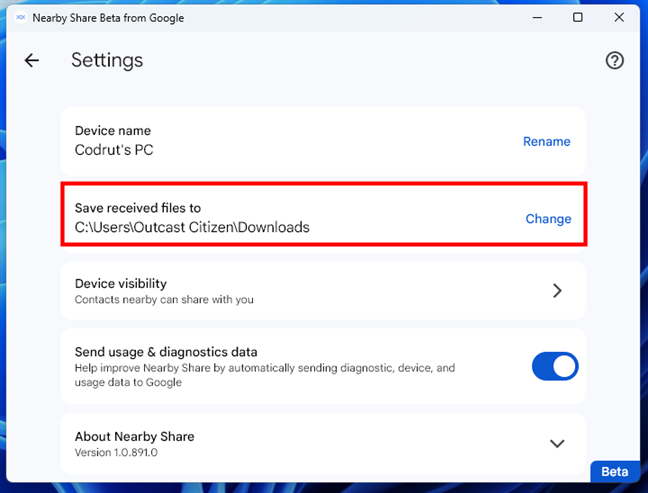Screen dimensions: 648x493
Task: Open help with the question mark icon
Action: tap(615, 61)
